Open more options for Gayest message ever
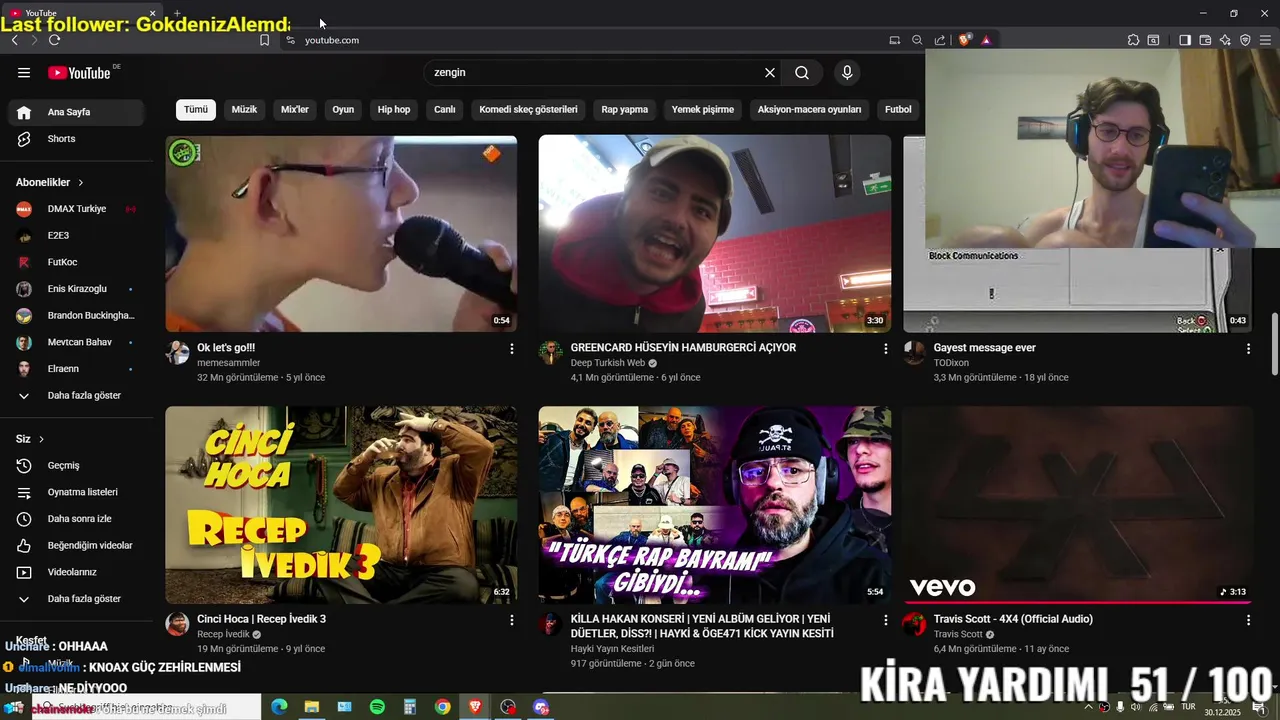 tap(1248, 349)
